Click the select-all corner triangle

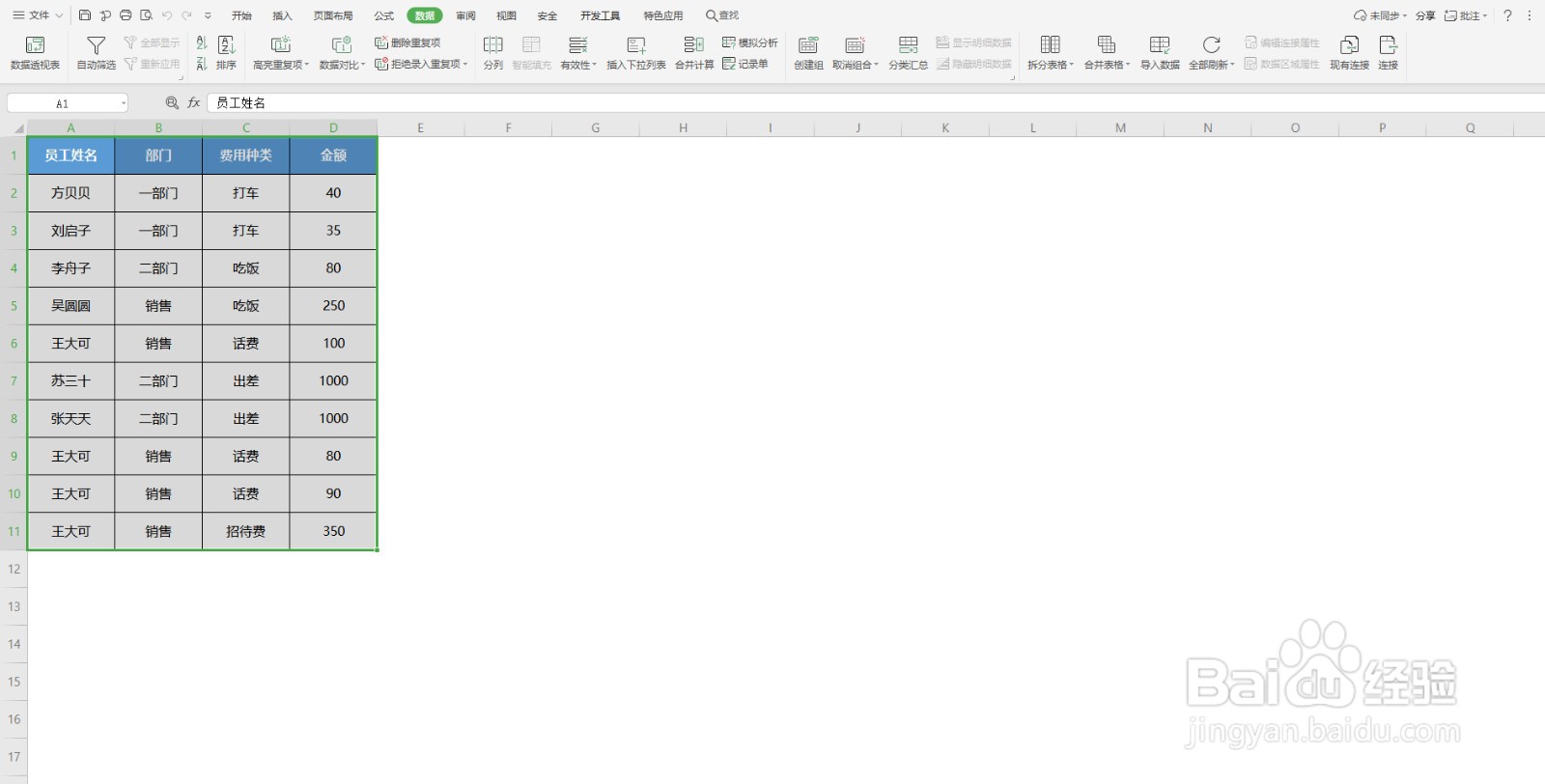(x=17, y=127)
